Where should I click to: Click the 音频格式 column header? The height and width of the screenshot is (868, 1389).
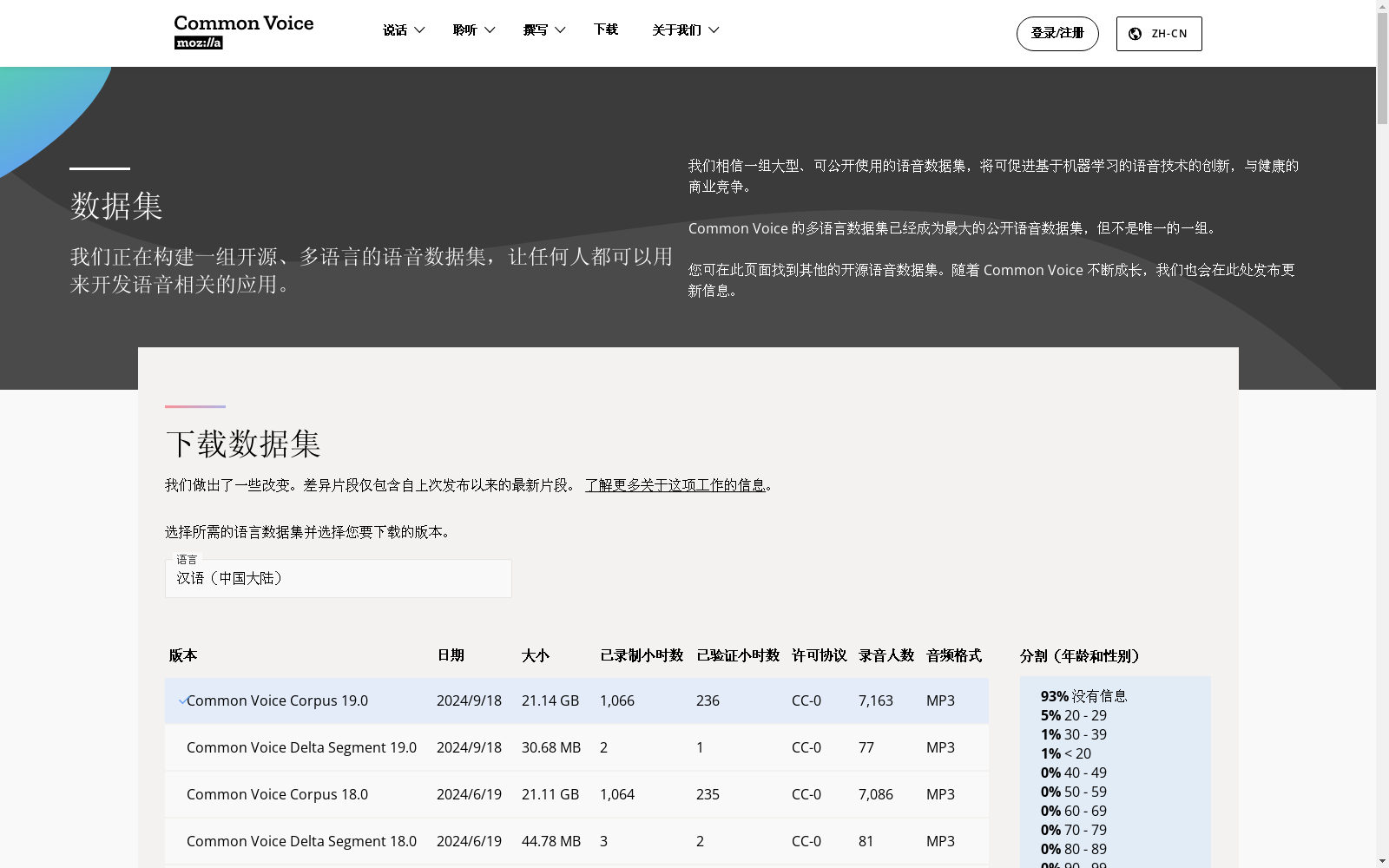(x=954, y=655)
